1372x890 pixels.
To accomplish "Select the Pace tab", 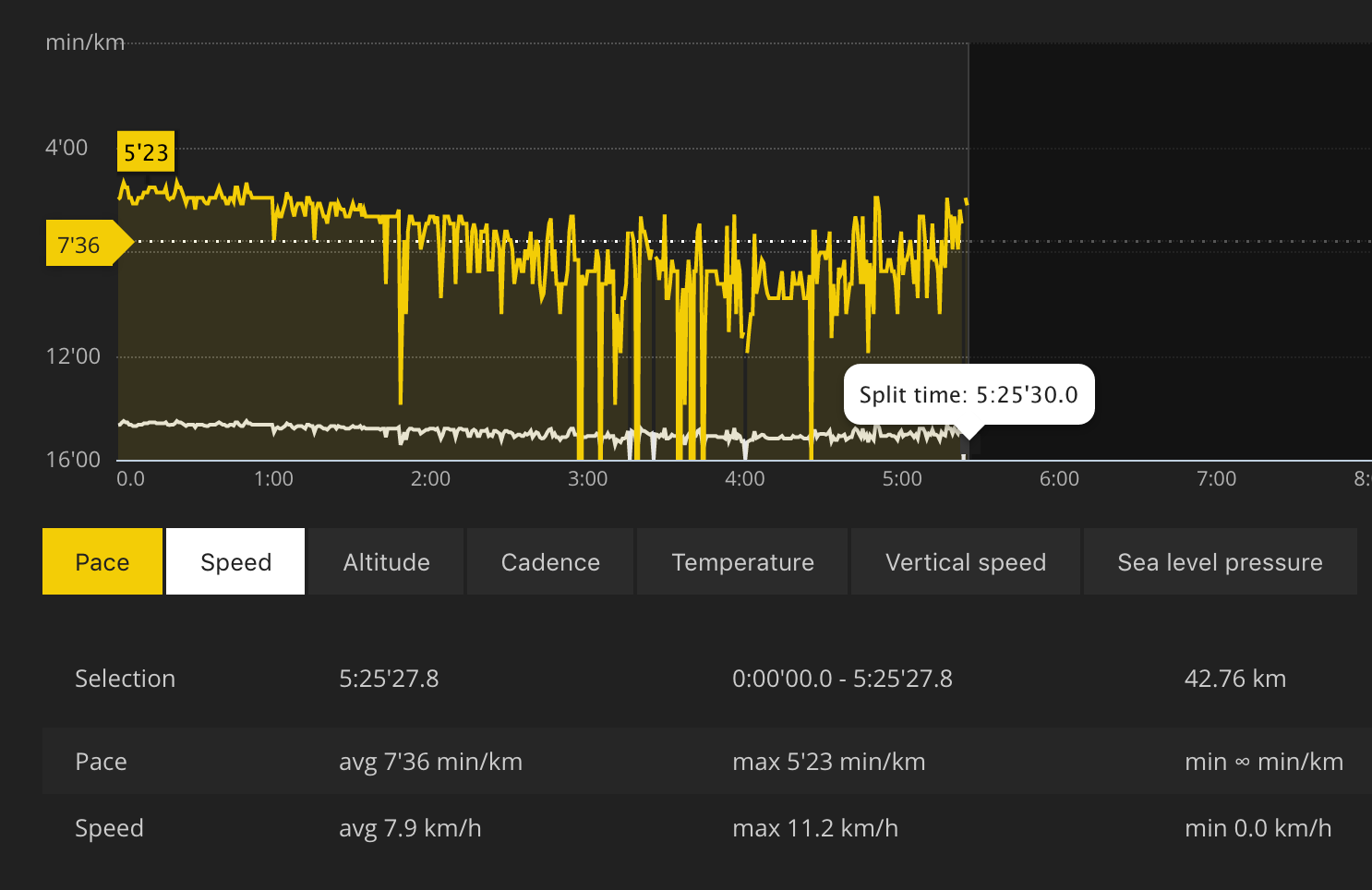I will tap(102, 561).
